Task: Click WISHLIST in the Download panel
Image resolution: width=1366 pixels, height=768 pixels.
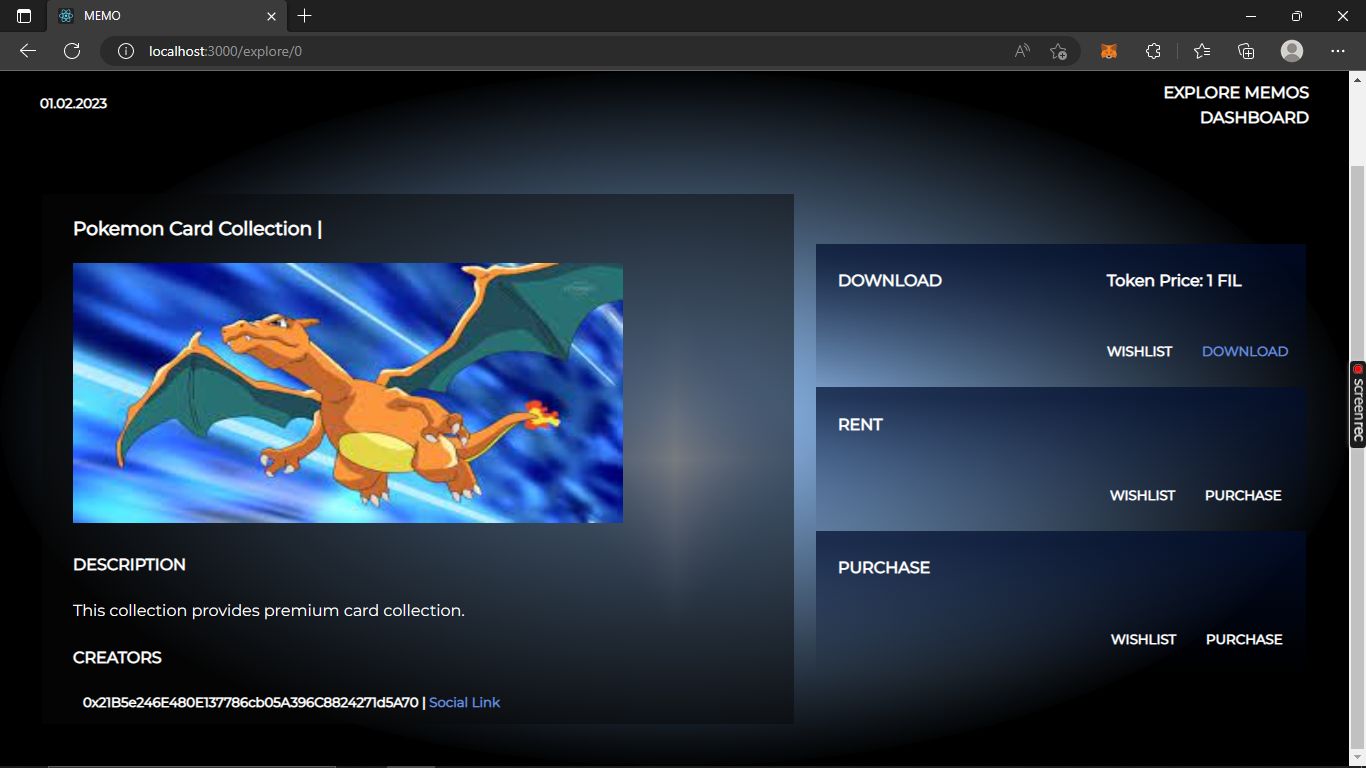Action: coord(1139,351)
